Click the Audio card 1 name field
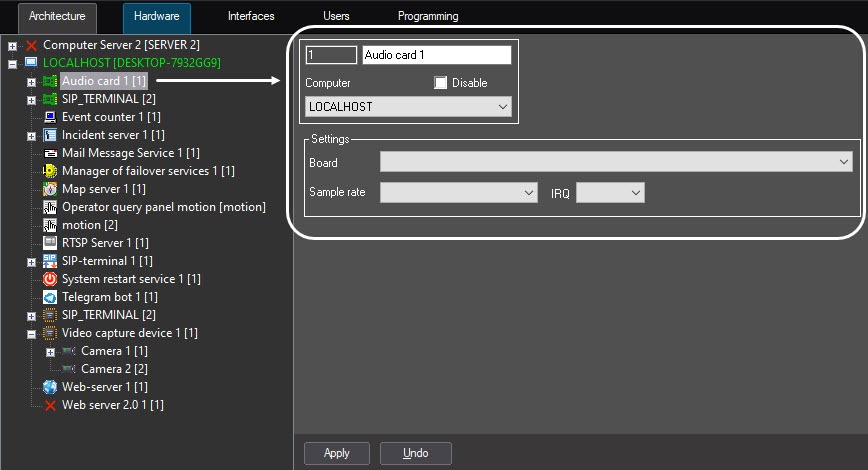The image size is (868, 470). click(436, 55)
